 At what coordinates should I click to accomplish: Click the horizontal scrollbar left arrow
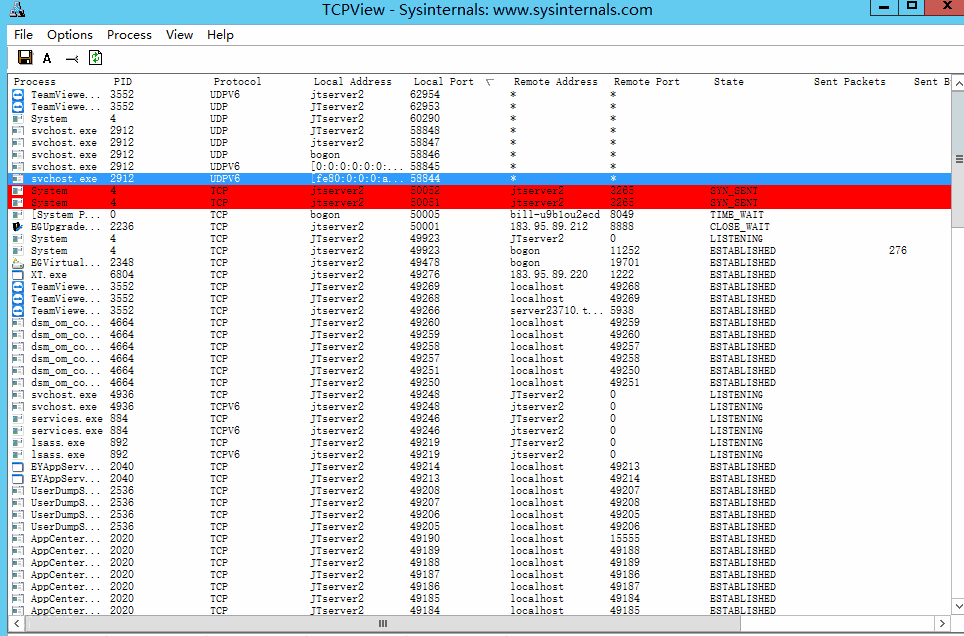tap(17, 623)
